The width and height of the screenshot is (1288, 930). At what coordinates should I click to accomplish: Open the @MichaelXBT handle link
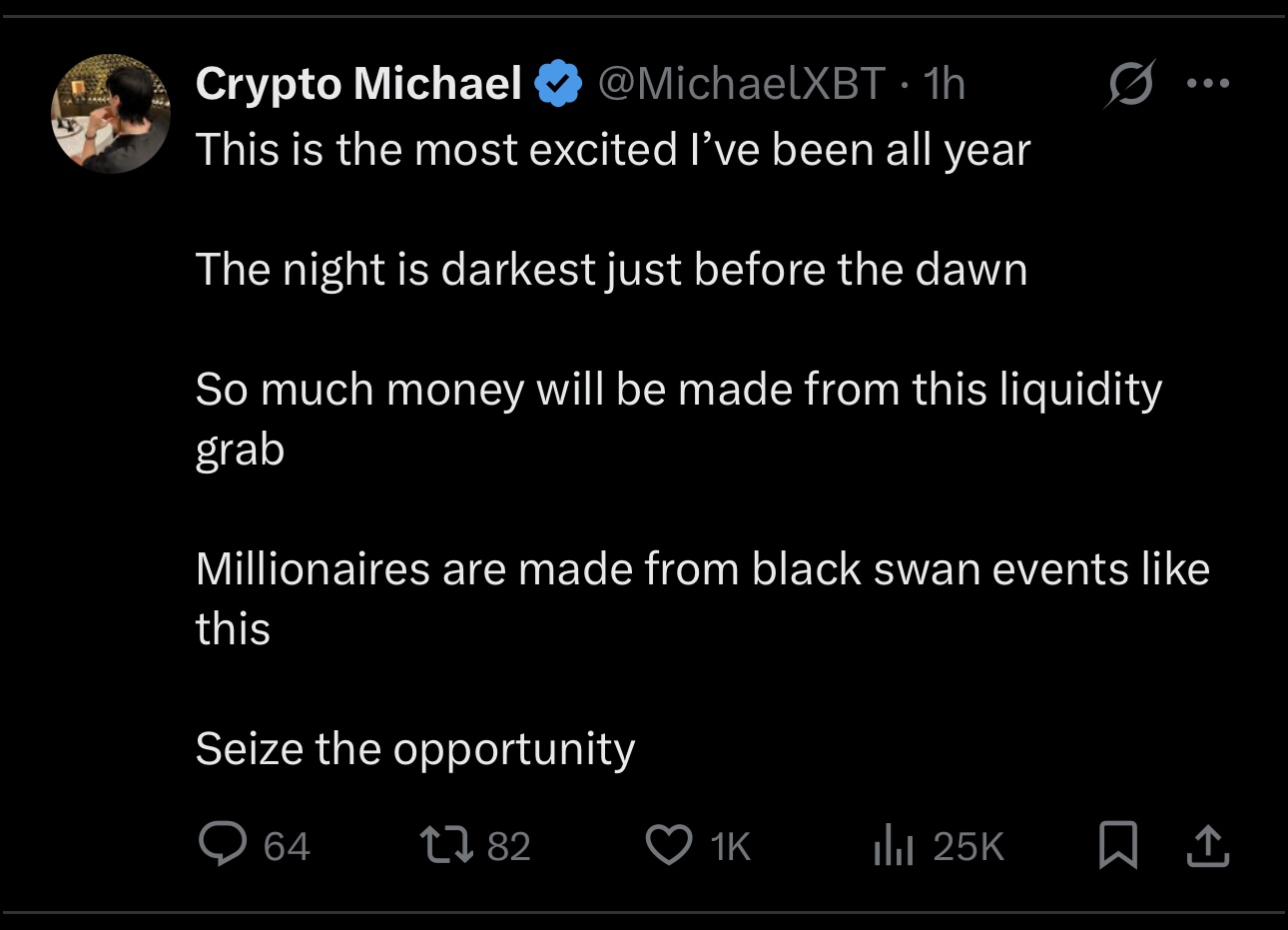point(741,84)
